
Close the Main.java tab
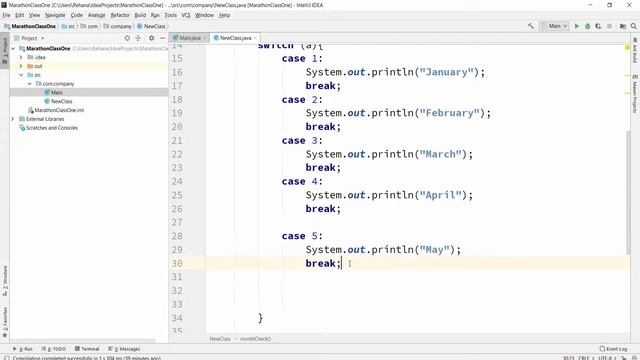204,38
